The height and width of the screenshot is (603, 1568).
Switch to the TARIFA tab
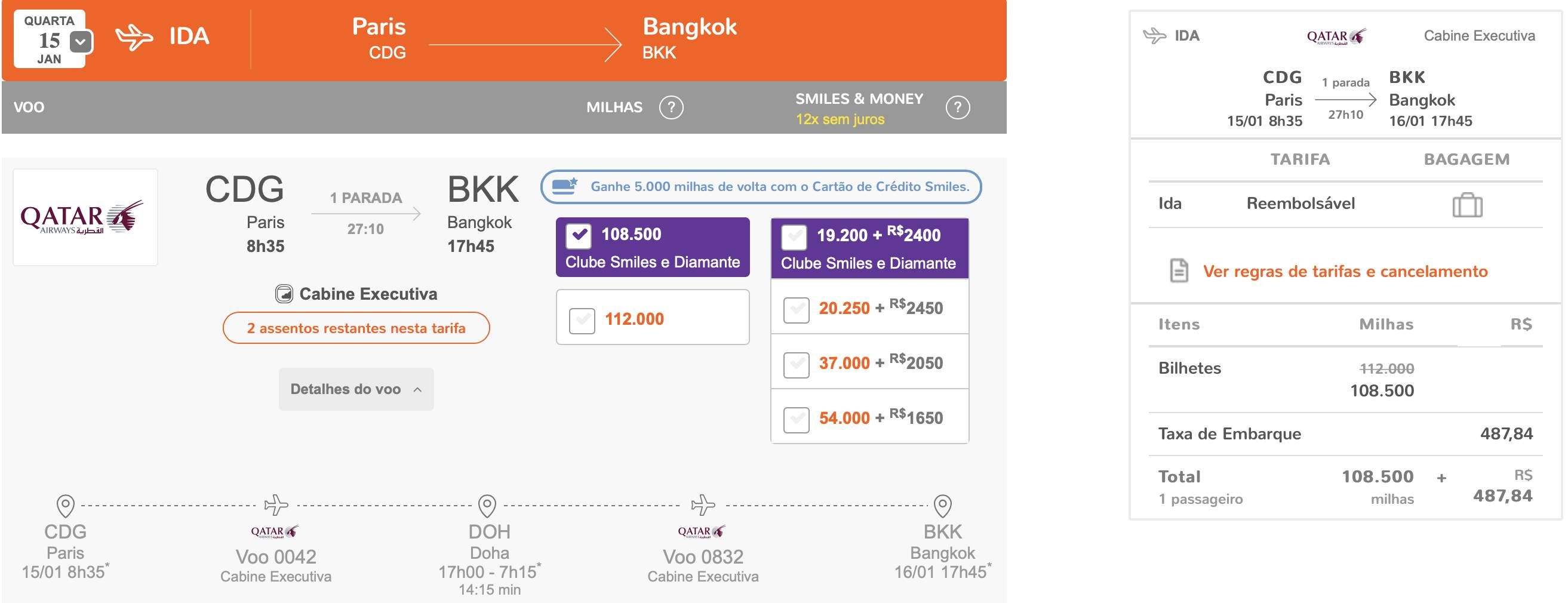1300,159
